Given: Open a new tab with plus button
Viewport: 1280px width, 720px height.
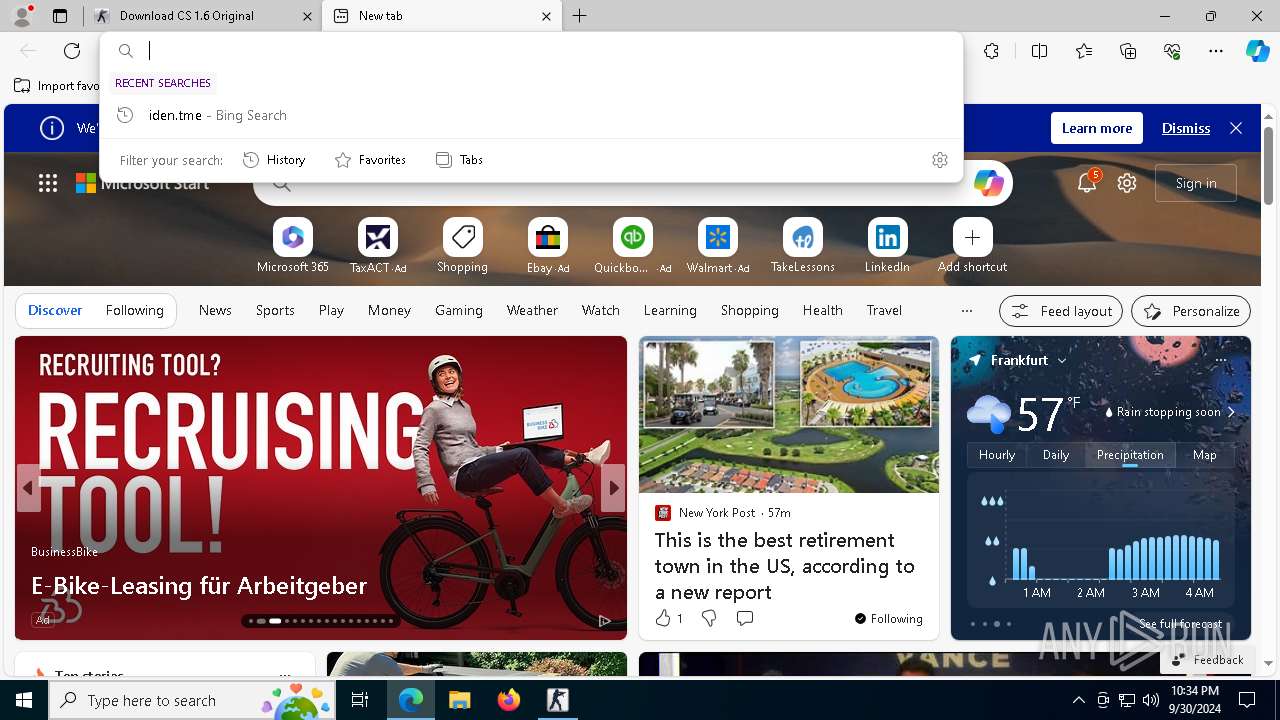Looking at the screenshot, I should pyautogui.click(x=580, y=16).
